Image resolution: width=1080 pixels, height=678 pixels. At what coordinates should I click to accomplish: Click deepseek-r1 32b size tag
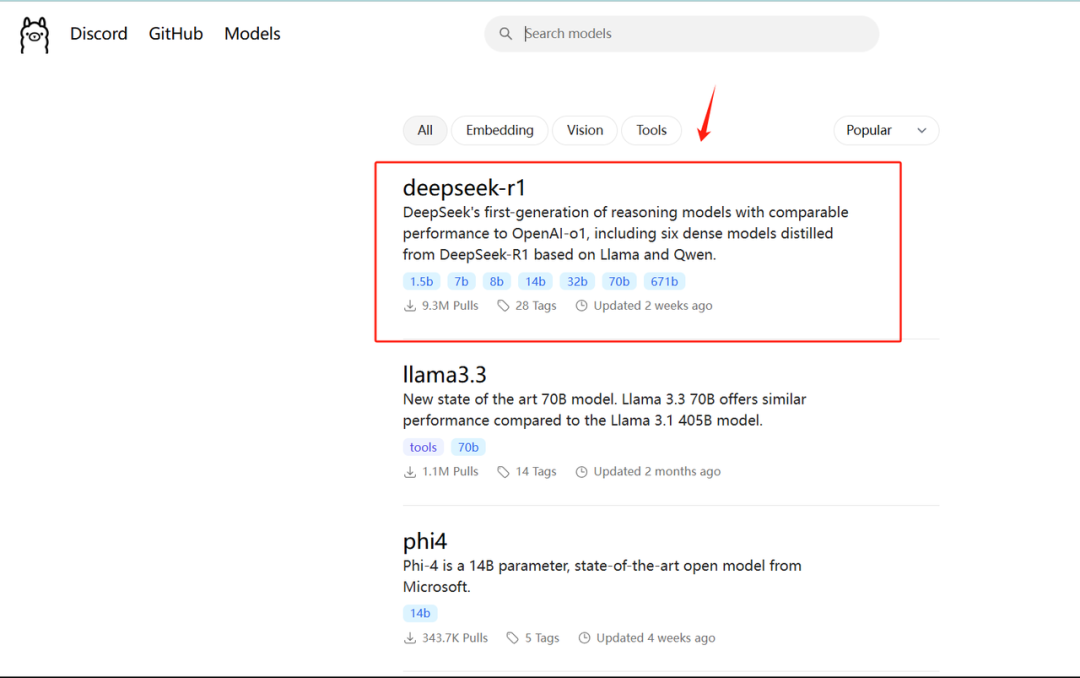(x=577, y=281)
